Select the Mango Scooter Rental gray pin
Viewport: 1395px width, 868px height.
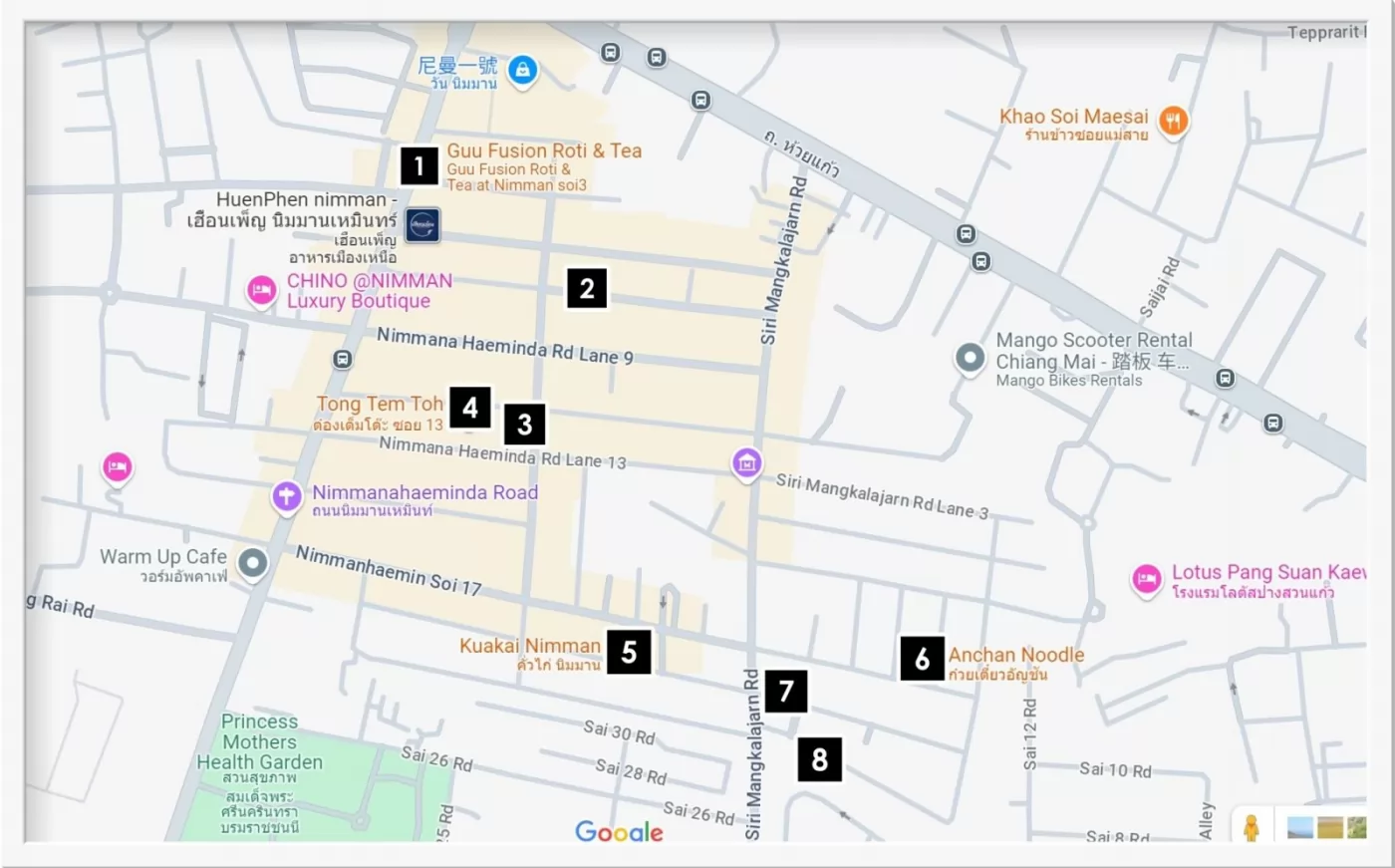pyautogui.click(x=970, y=358)
